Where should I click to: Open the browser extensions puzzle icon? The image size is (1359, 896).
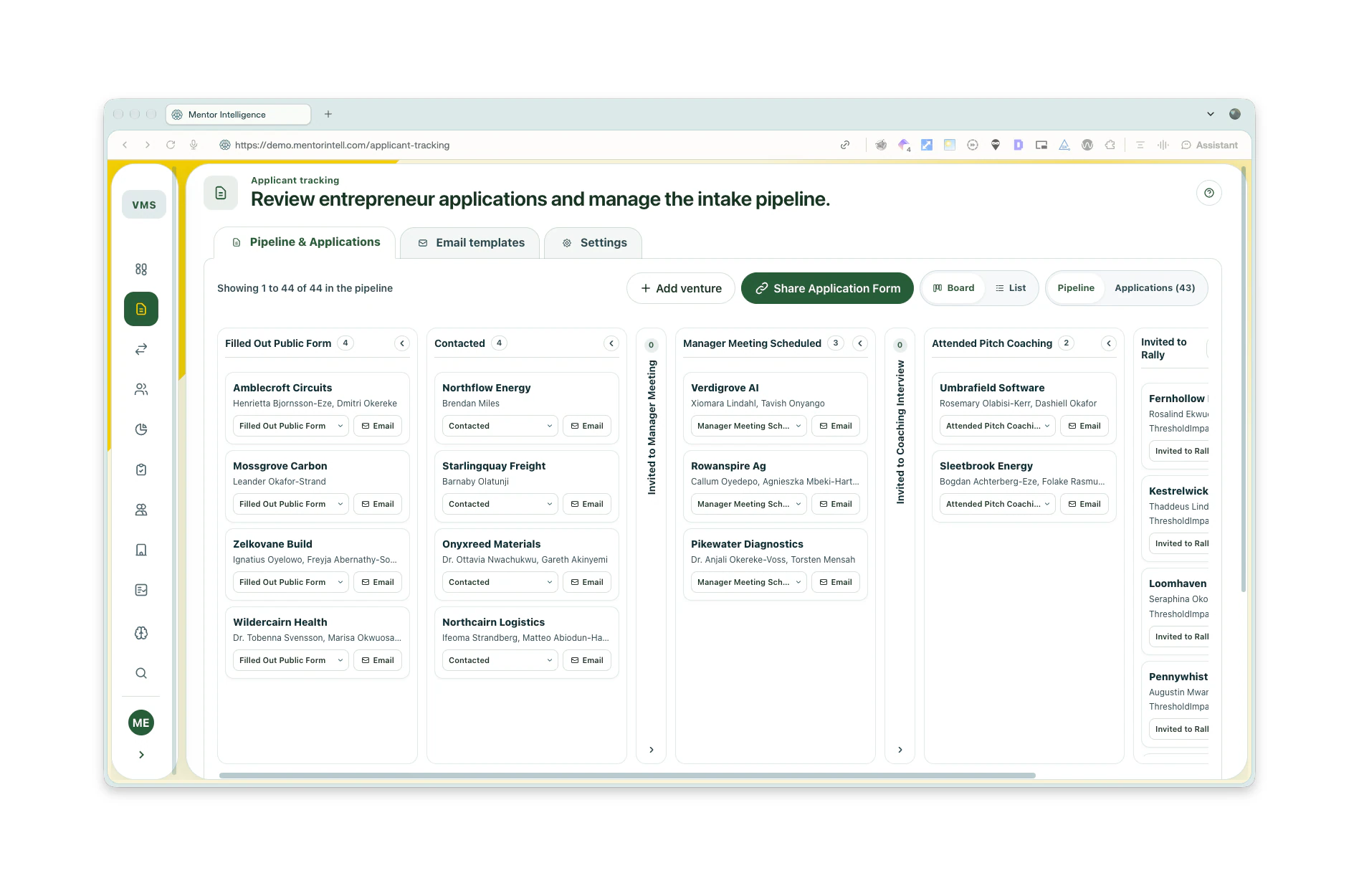(x=1110, y=145)
